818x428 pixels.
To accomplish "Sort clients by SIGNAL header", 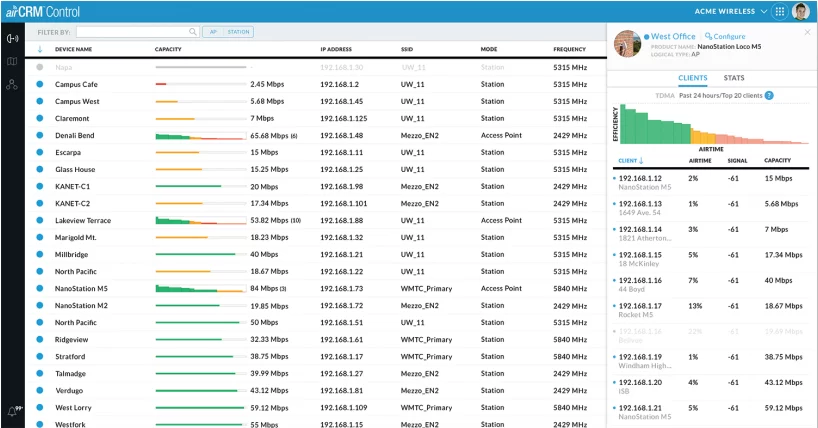I will [x=737, y=161].
